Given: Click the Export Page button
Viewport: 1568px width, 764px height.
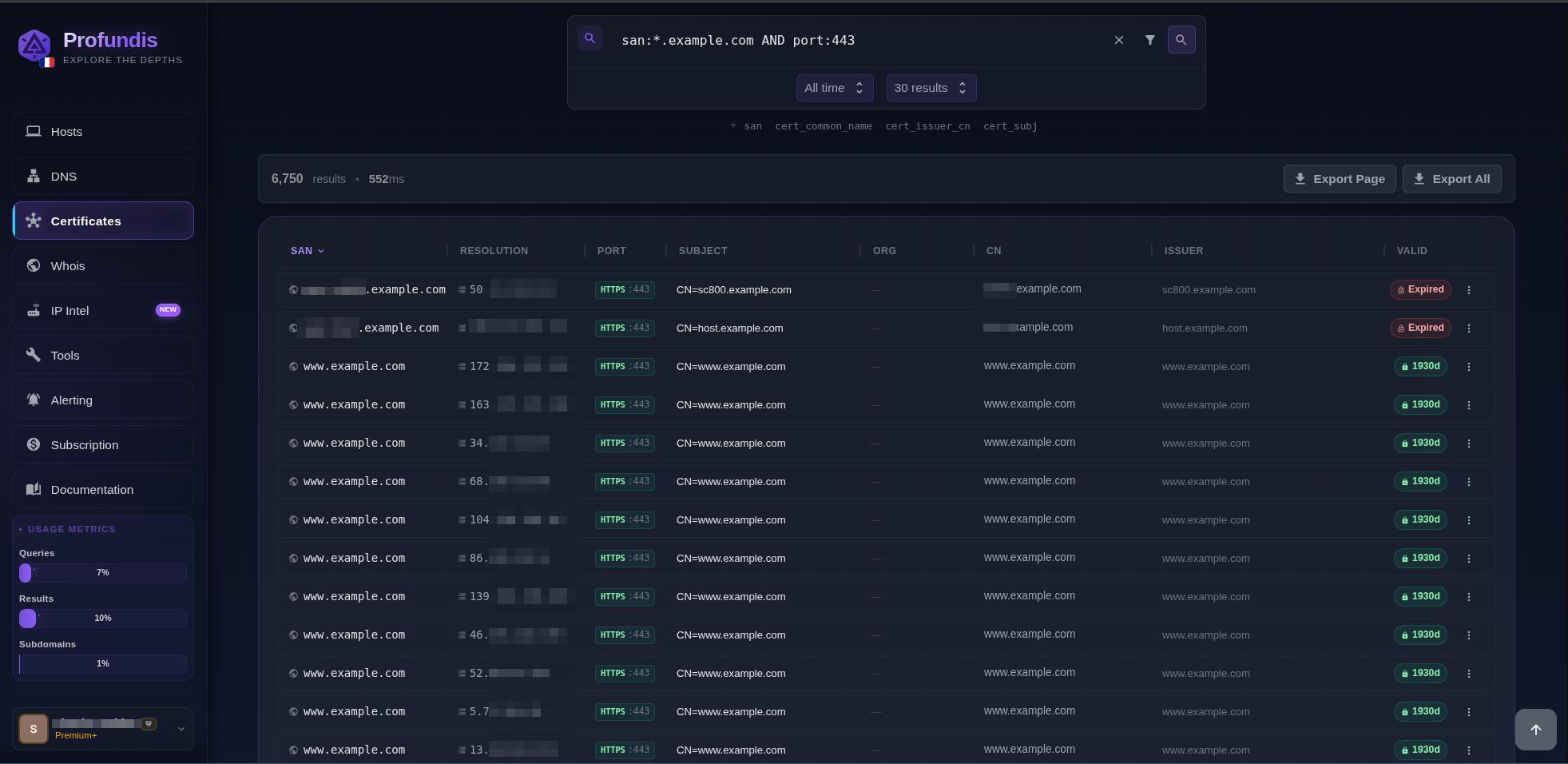Looking at the screenshot, I should [x=1339, y=178].
